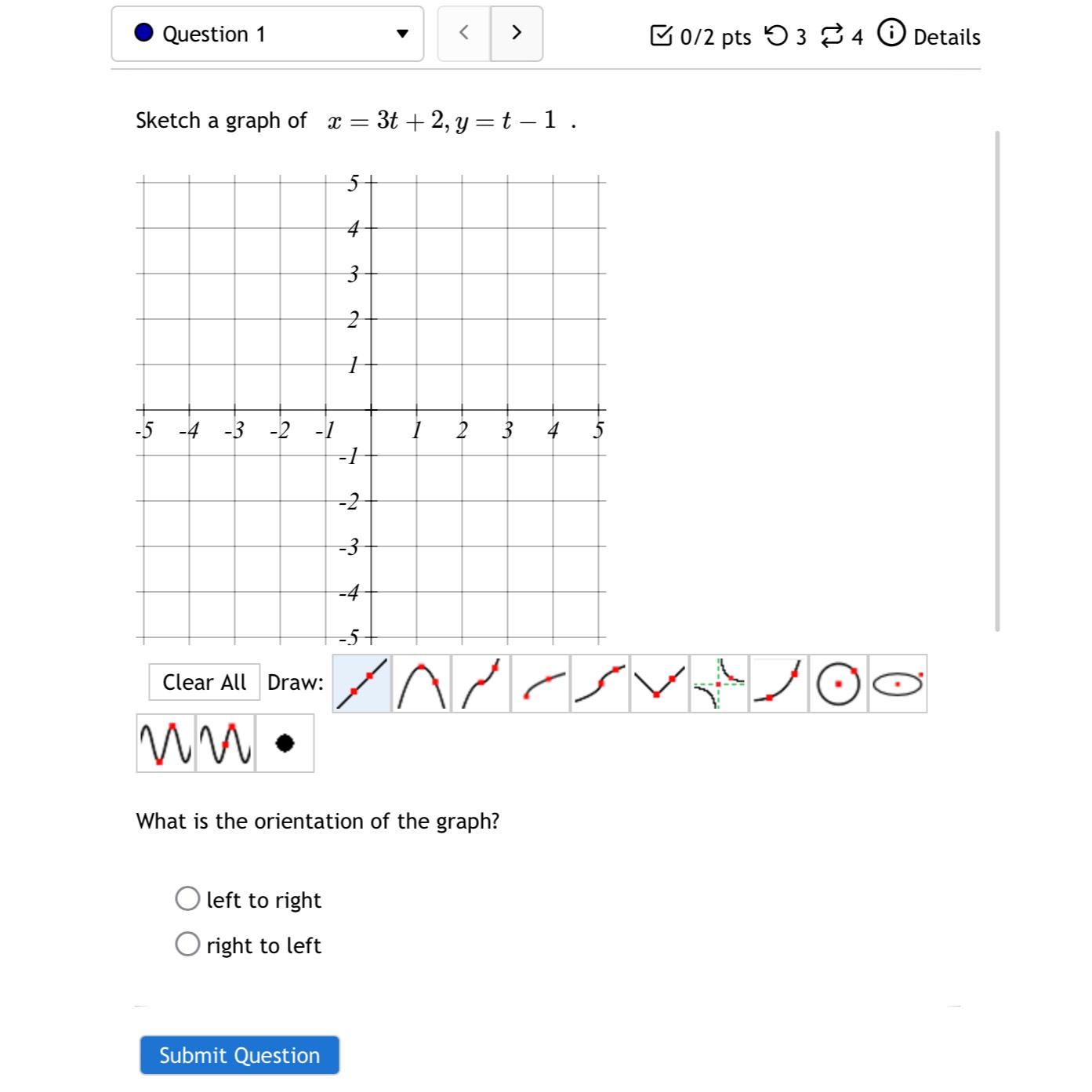This screenshot has height=1092, width=1092.
Task: Select the circle drawing tool
Action: pos(838,682)
